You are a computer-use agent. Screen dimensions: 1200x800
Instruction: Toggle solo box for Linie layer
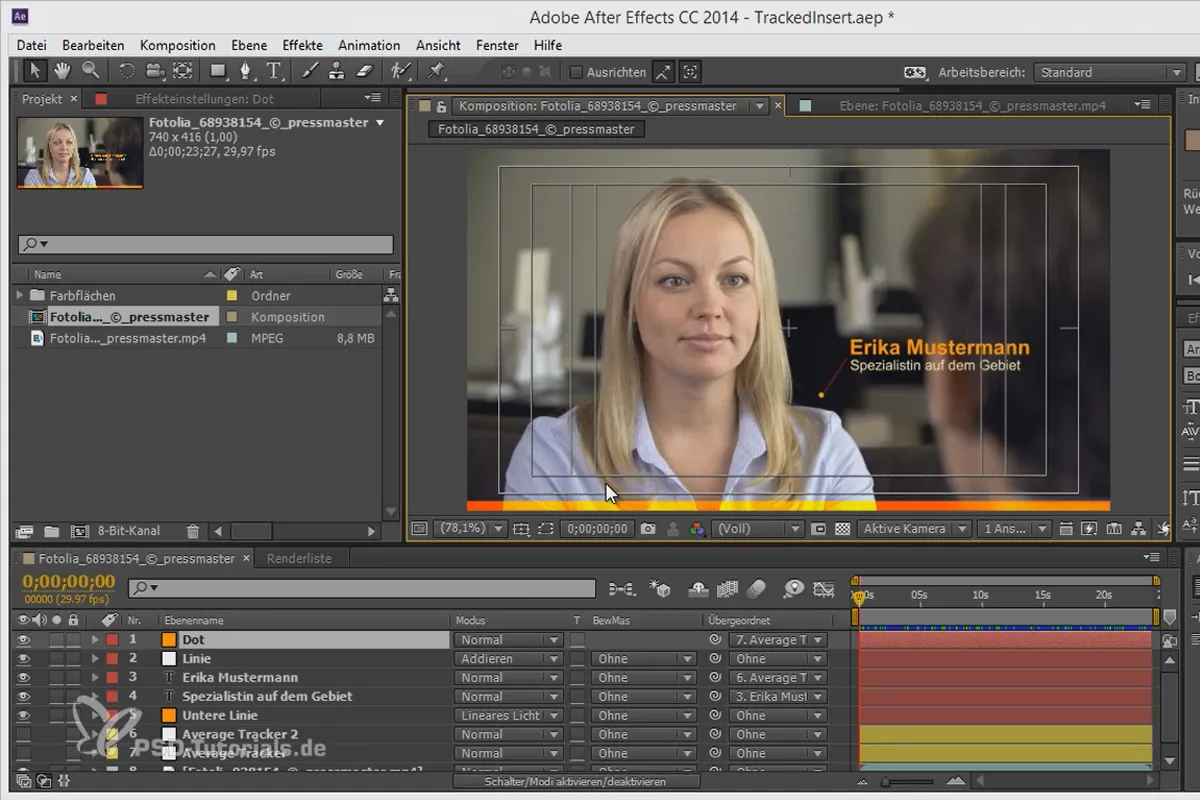click(x=57, y=659)
